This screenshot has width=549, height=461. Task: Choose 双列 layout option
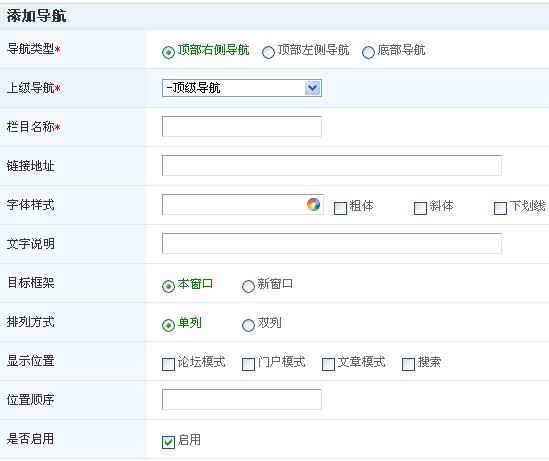(248, 325)
